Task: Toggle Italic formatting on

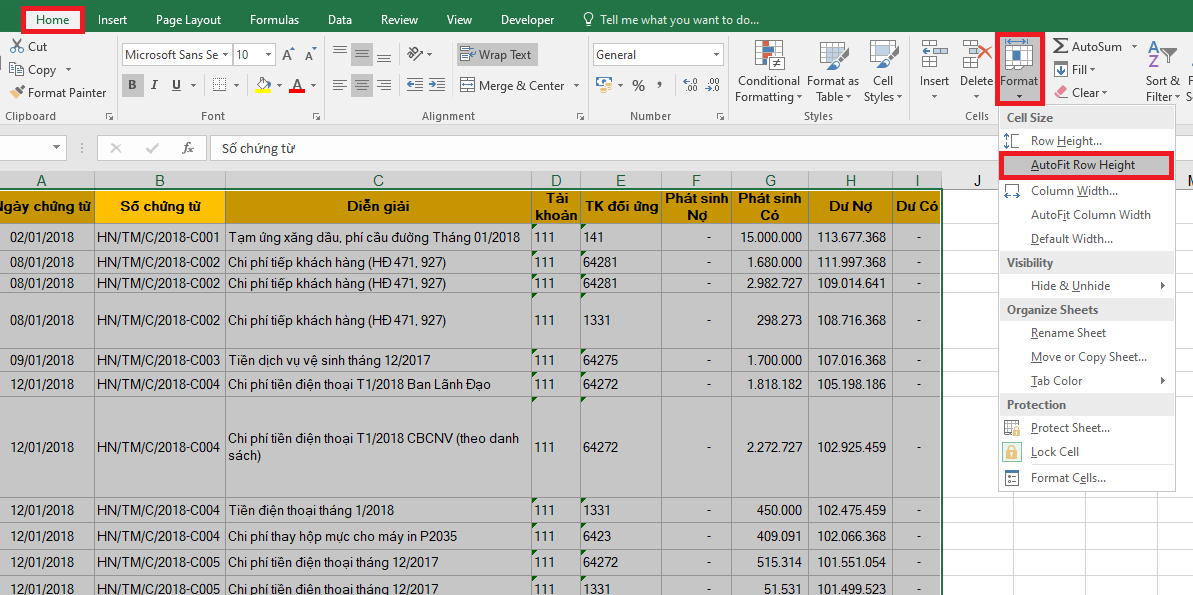Action: [155, 86]
